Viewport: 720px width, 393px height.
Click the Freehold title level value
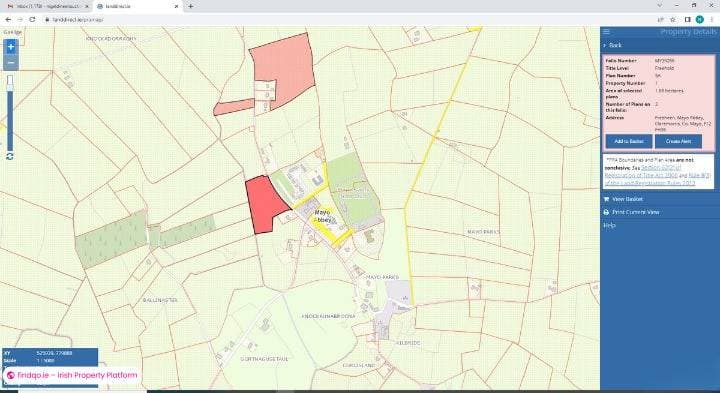coord(664,68)
